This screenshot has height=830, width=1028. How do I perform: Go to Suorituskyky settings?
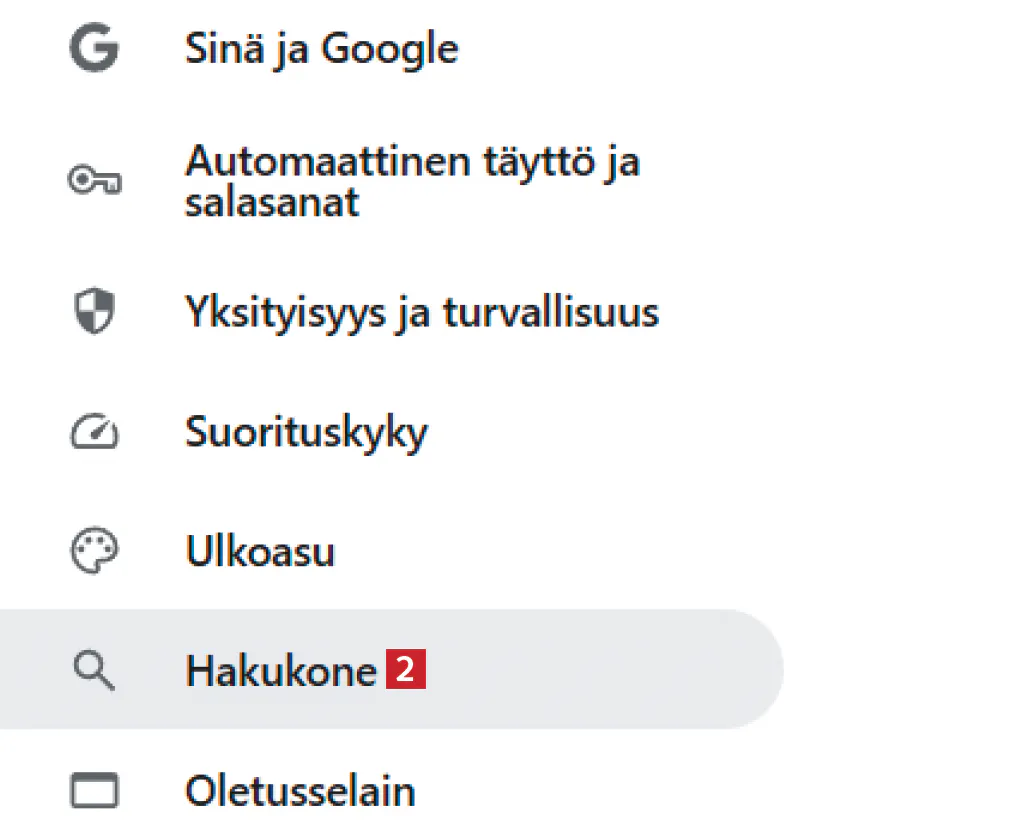click(x=306, y=433)
